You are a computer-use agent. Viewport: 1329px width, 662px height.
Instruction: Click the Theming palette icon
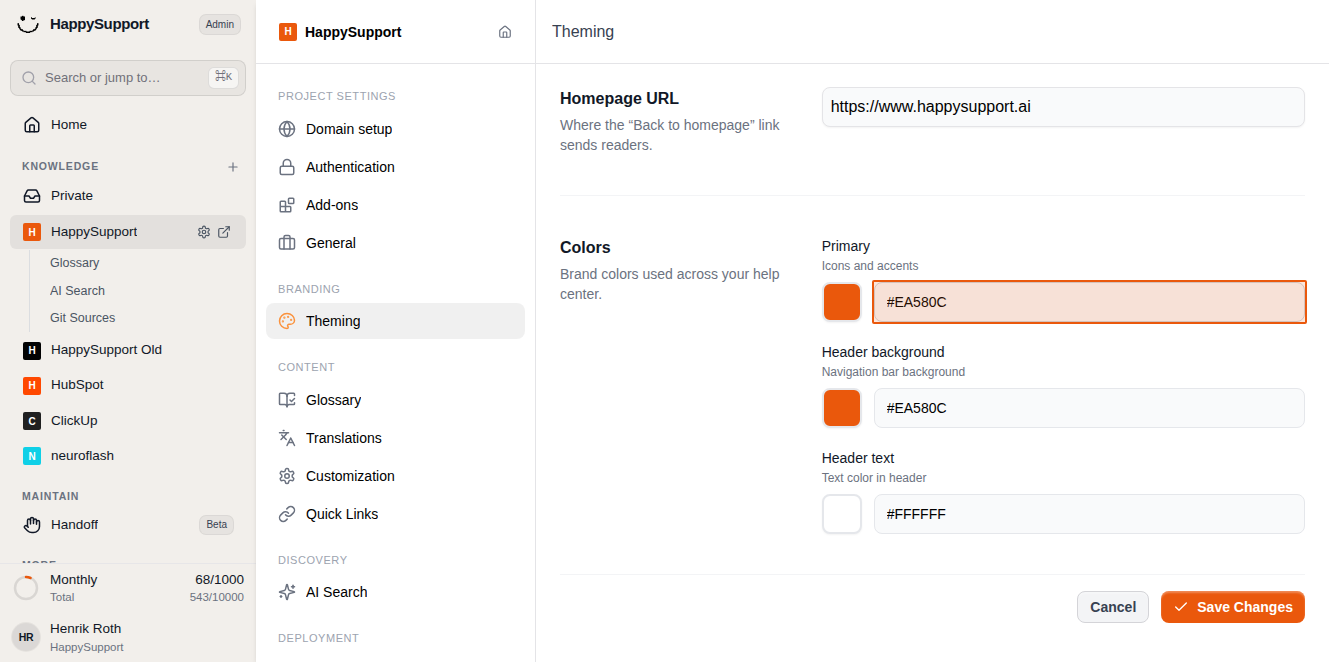coord(287,321)
